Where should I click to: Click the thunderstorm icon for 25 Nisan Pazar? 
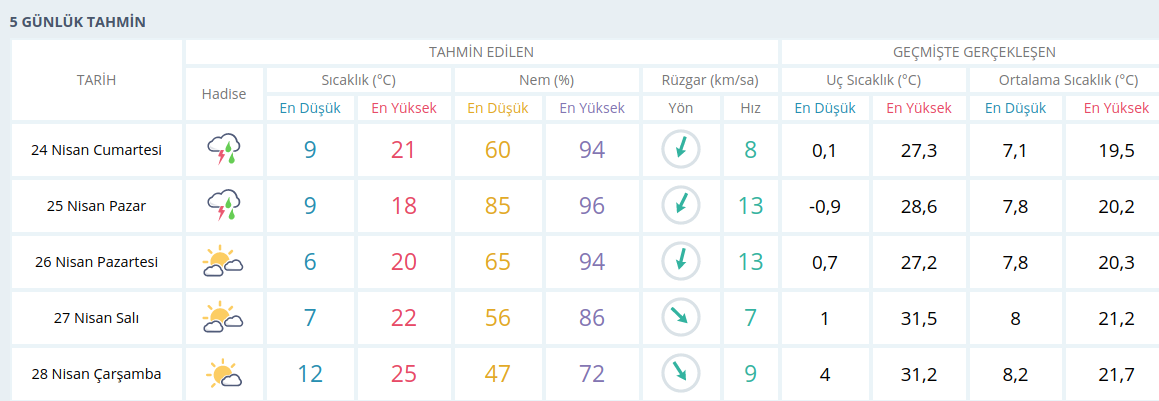coord(224,207)
